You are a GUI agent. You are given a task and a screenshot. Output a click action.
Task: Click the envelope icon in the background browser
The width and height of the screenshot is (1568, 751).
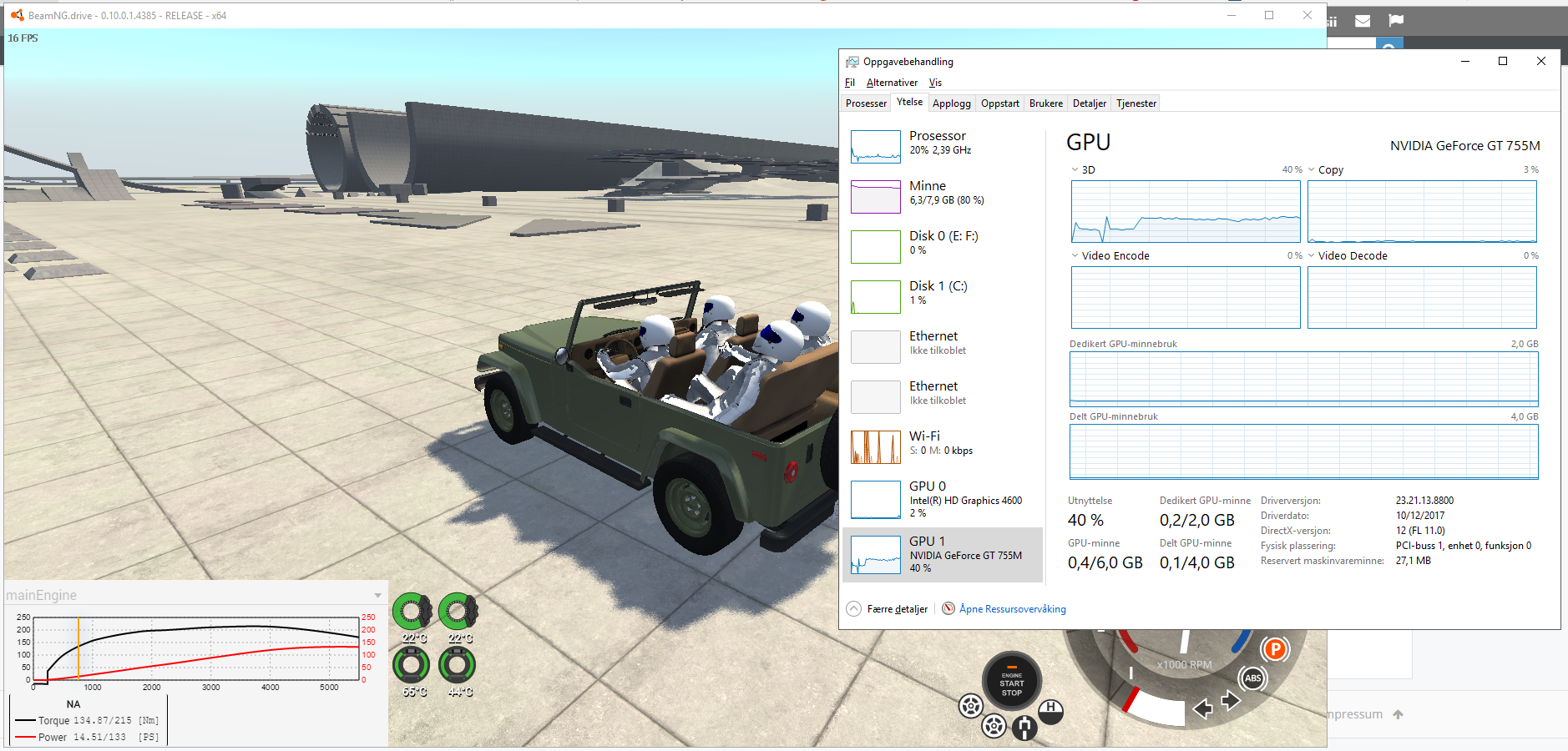pos(1363,21)
